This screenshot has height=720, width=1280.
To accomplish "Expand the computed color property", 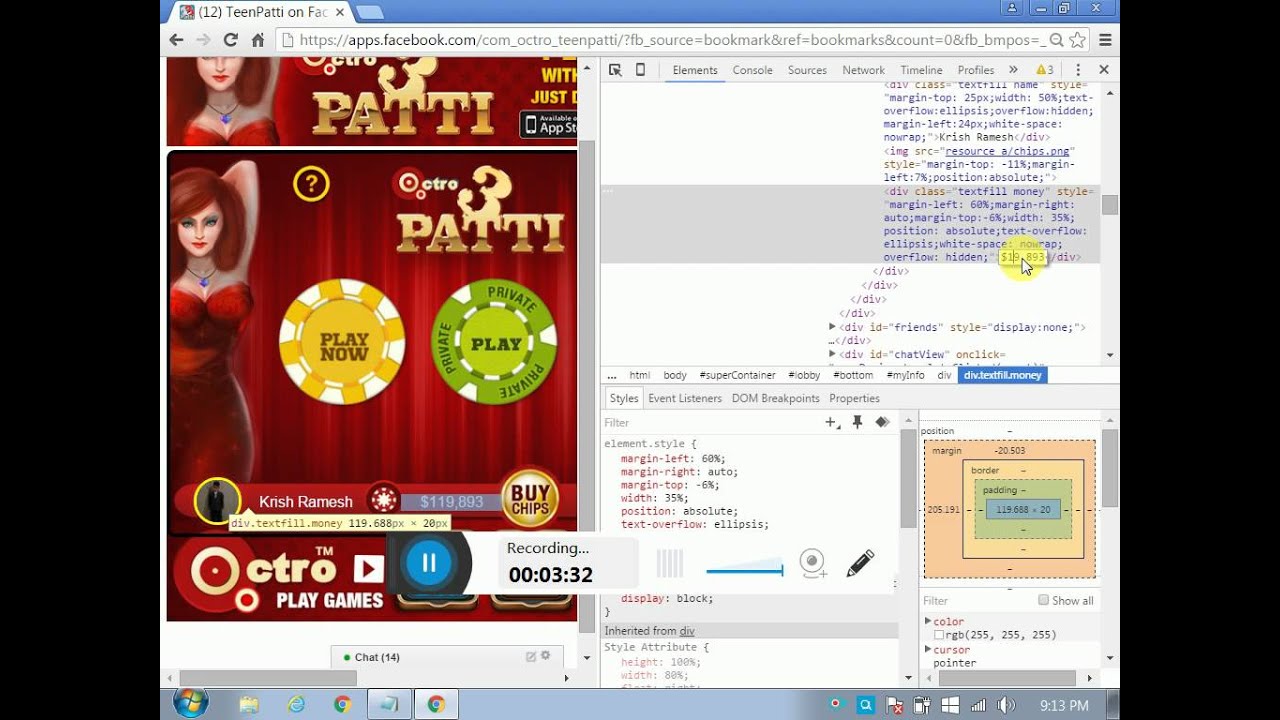I will (927, 621).
